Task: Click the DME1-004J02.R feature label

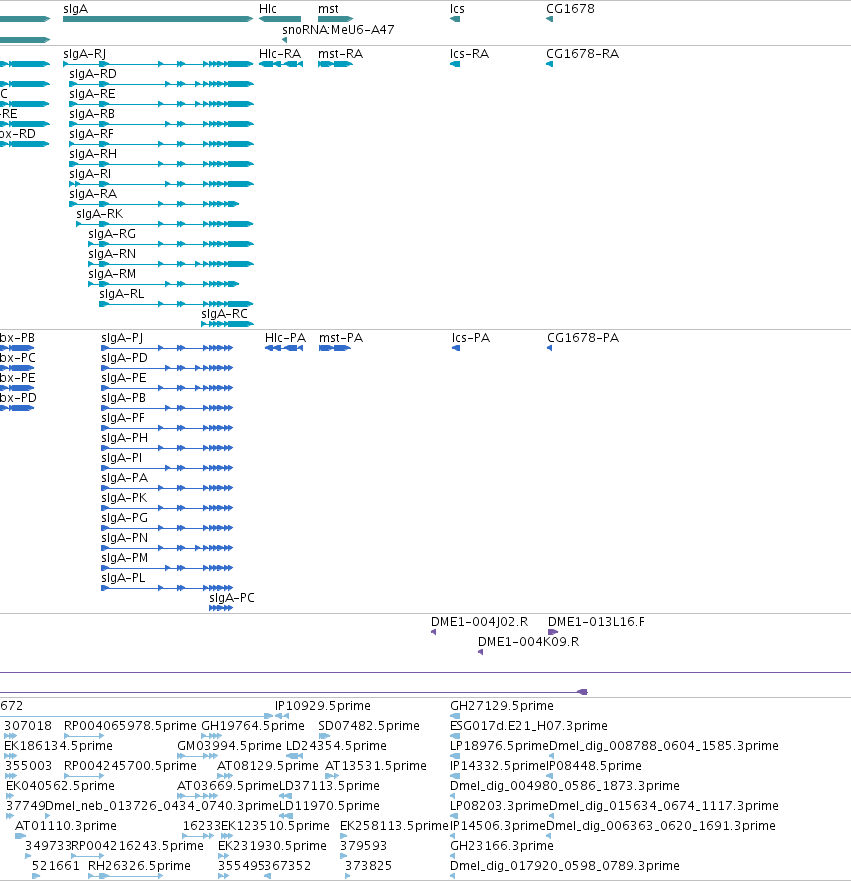Action: click(479, 622)
